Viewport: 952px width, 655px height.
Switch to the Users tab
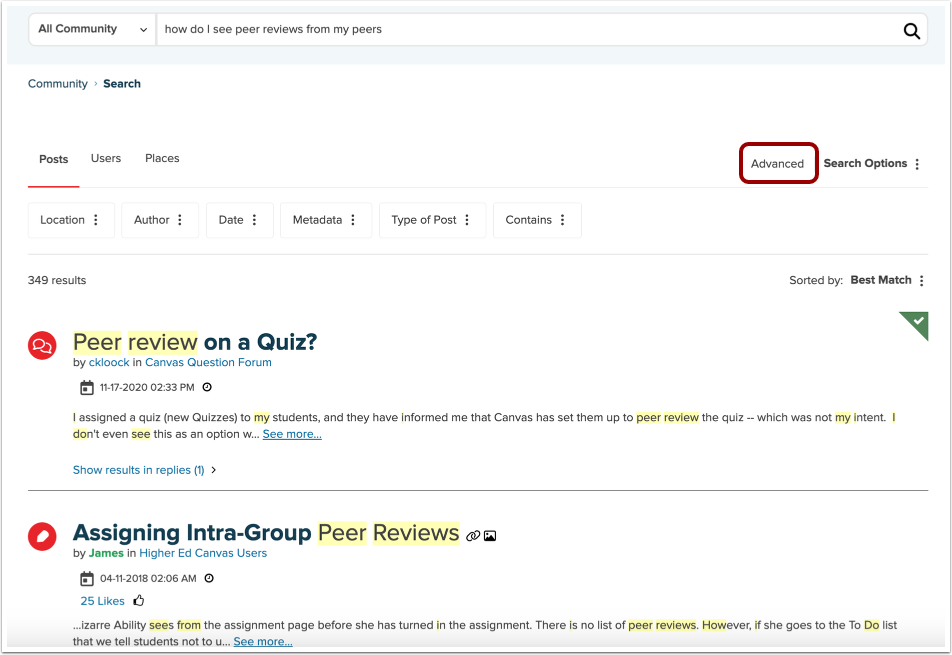[x=106, y=158]
